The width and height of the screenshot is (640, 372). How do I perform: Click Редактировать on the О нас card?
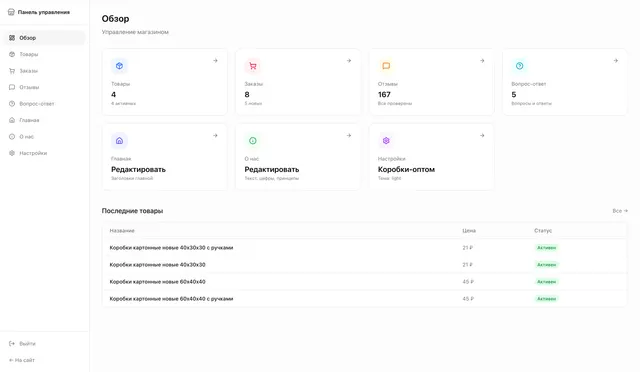[272, 169]
